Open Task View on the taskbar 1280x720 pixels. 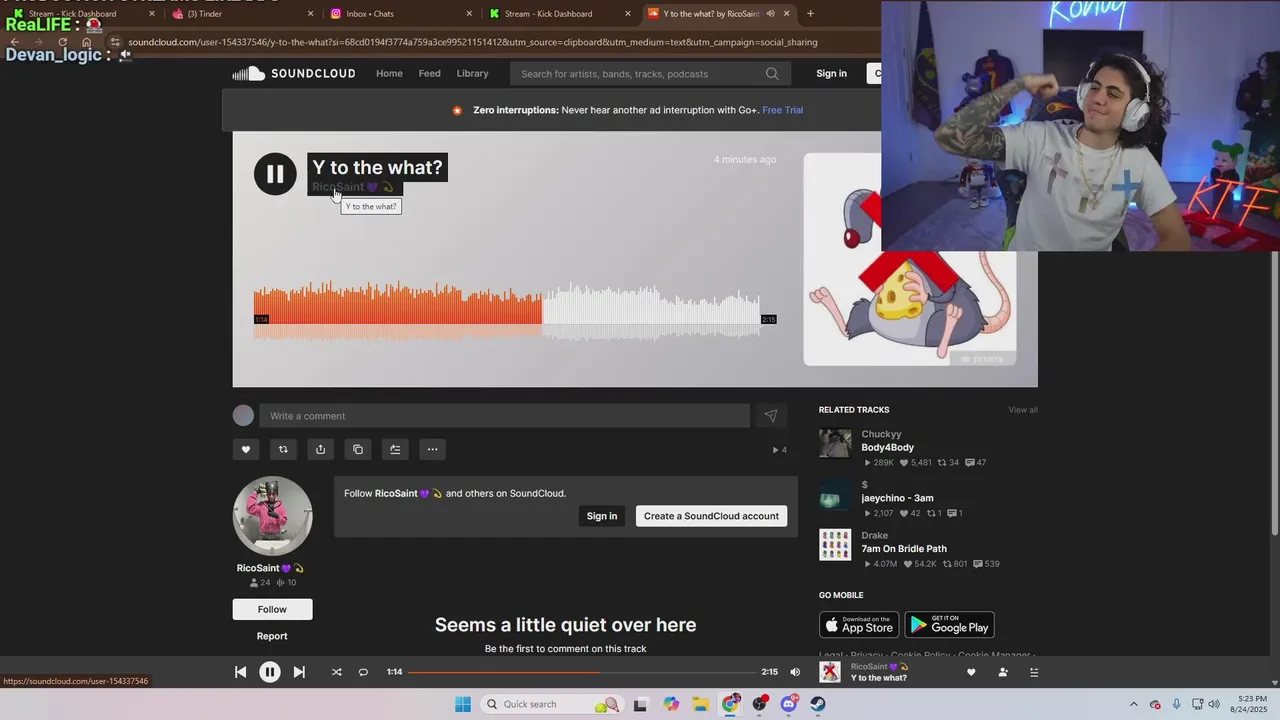(640, 704)
